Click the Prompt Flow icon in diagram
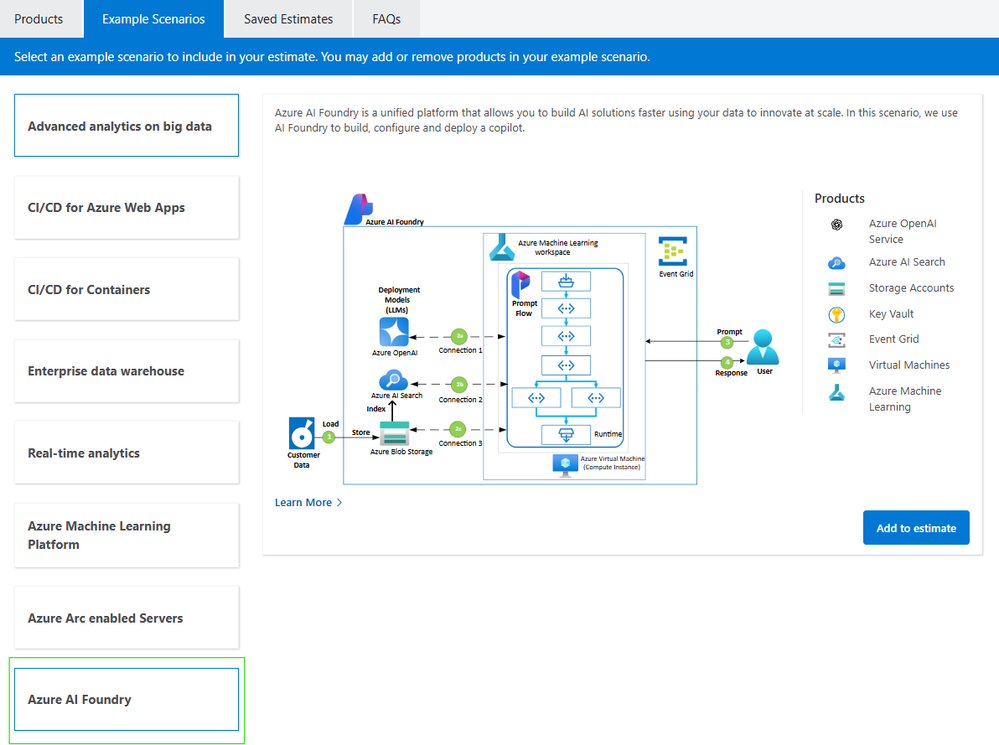The image size is (999, 745). click(x=521, y=284)
